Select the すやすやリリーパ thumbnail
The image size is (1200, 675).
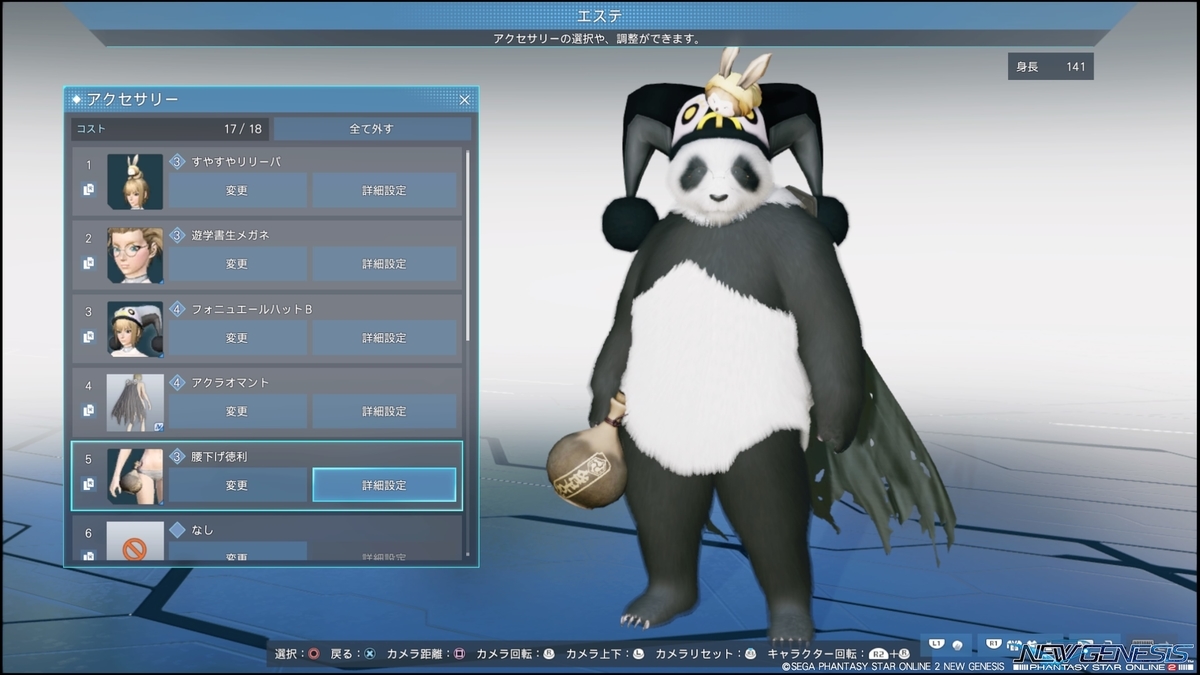pos(135,182)
